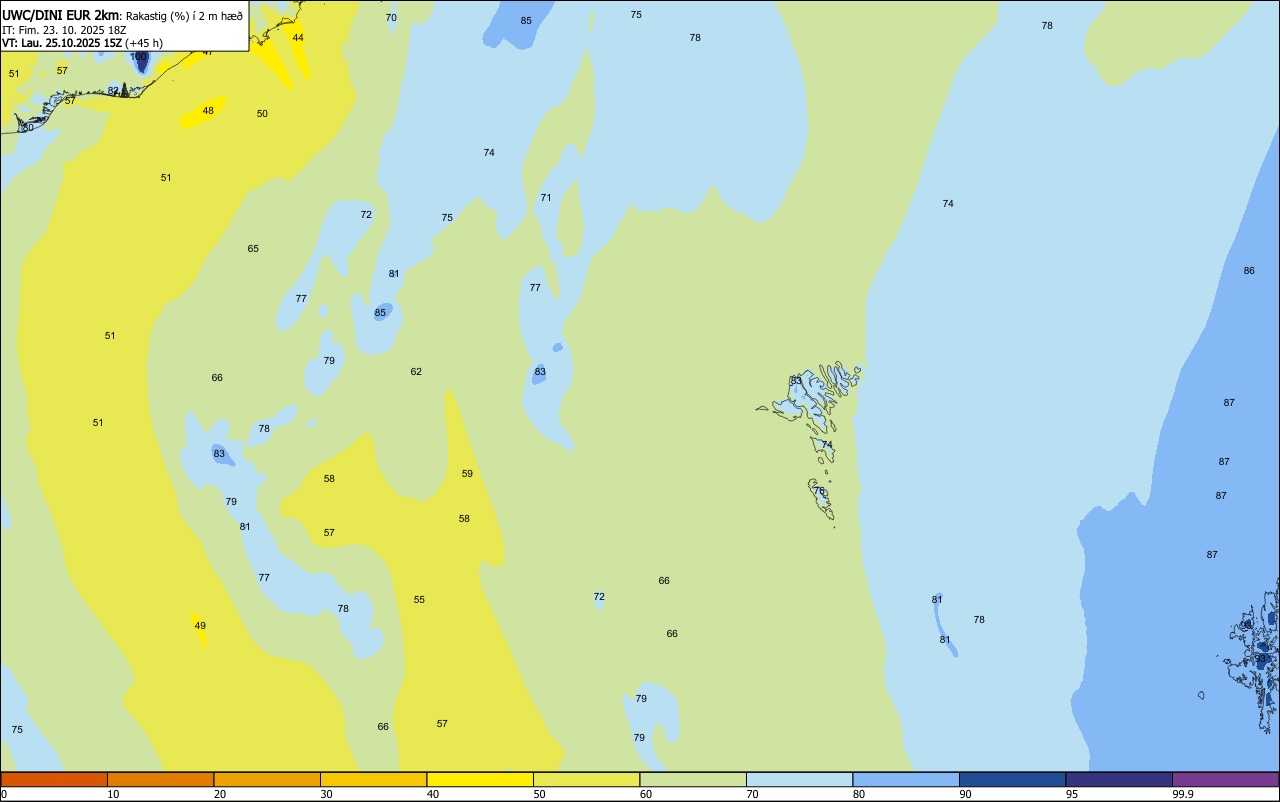Click the legend tick label 10
The height and width of the screenshot is (802, 1280).
[x=113, y=794]
